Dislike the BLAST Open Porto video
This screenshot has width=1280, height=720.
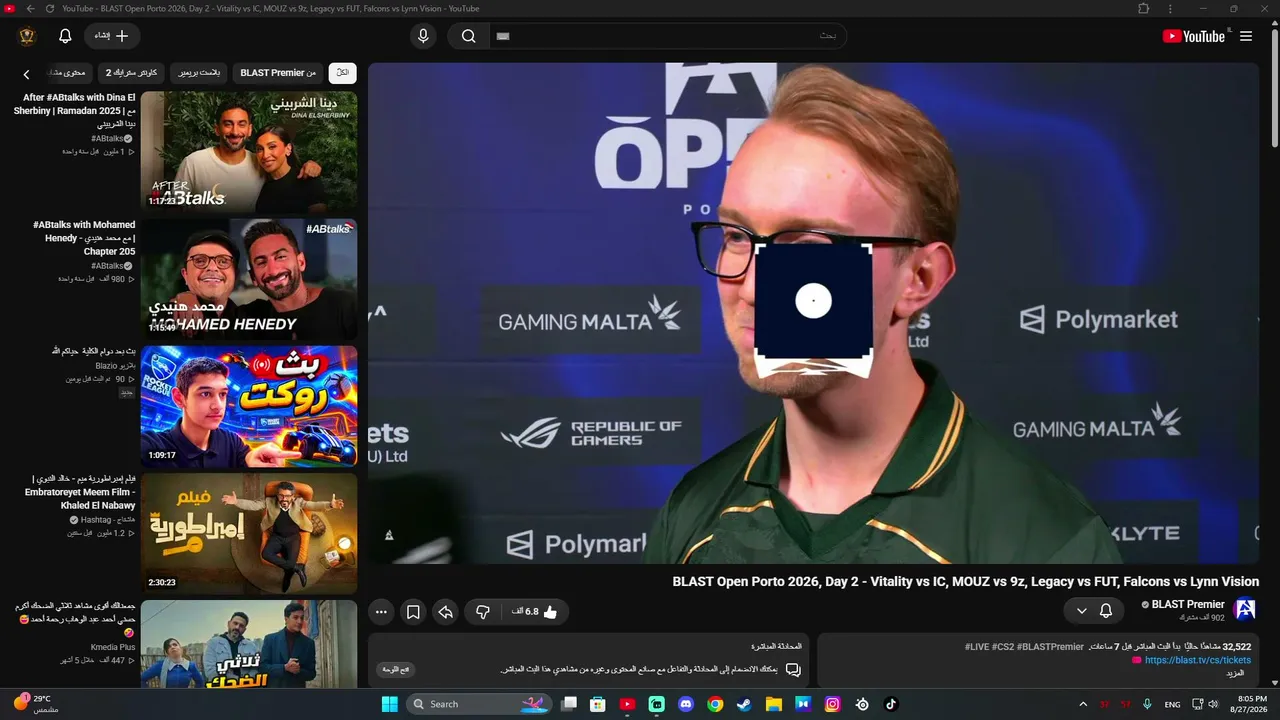pos(483,612)
